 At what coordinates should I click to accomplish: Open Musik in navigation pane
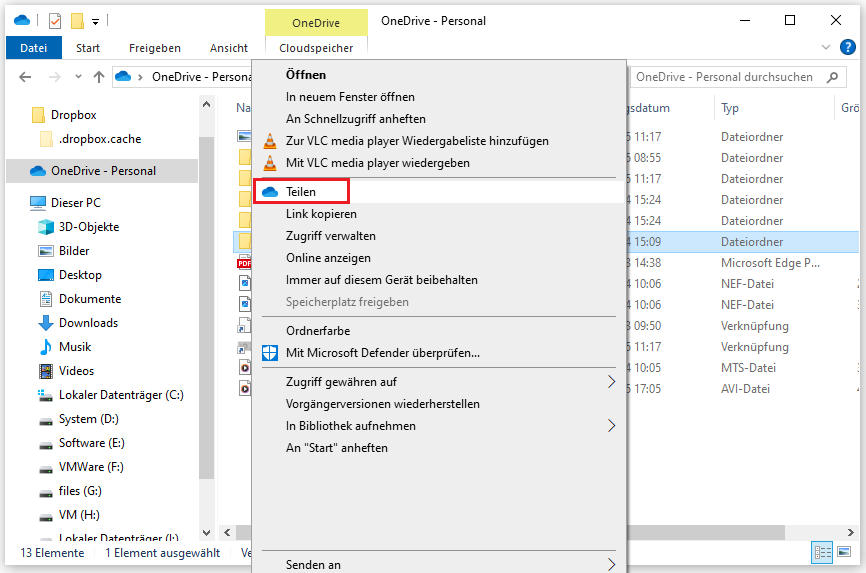(75, 347)
